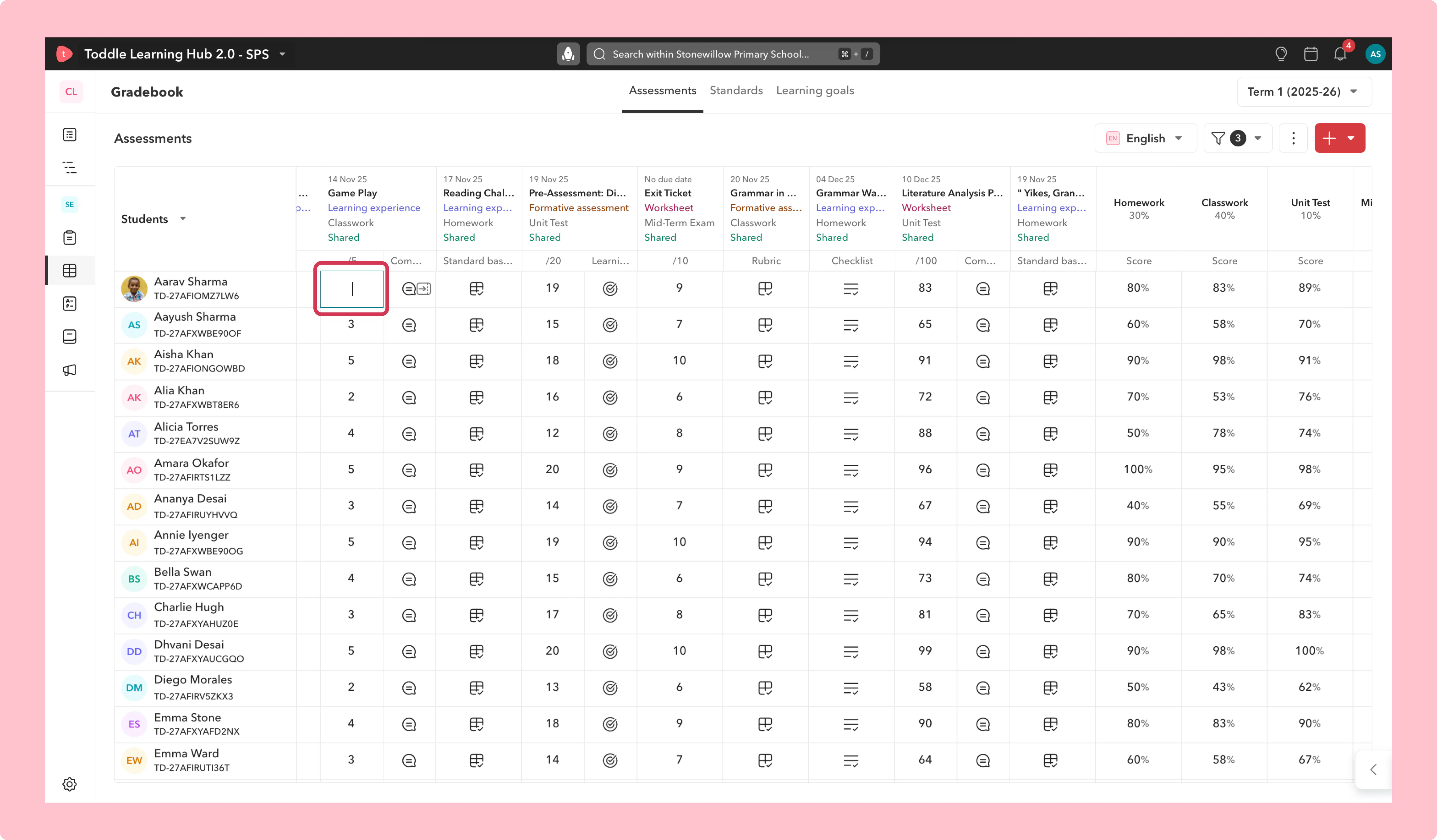The image size is (1437, 840).
Task: Click the Classwork 40% category header
Action: point(1224,209)
